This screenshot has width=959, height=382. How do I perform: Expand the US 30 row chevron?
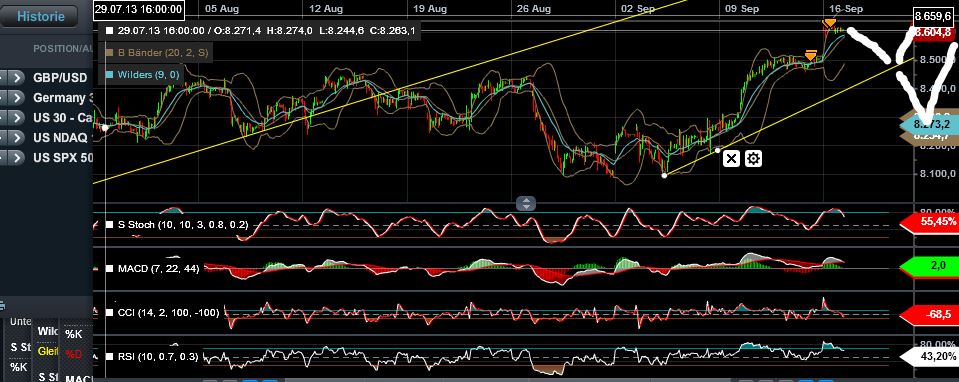click(x=17, y=117)
